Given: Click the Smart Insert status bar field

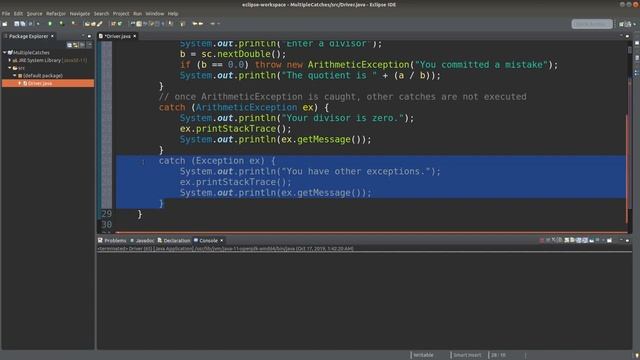Looking at the screenshot, I should [467, 355].
